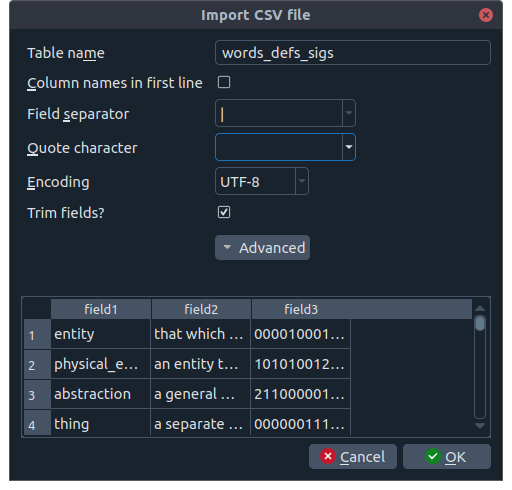The image size is (512, 490).
Task: Enable Column names in first line
Action: pyautogui.click(x=224, y=82)
